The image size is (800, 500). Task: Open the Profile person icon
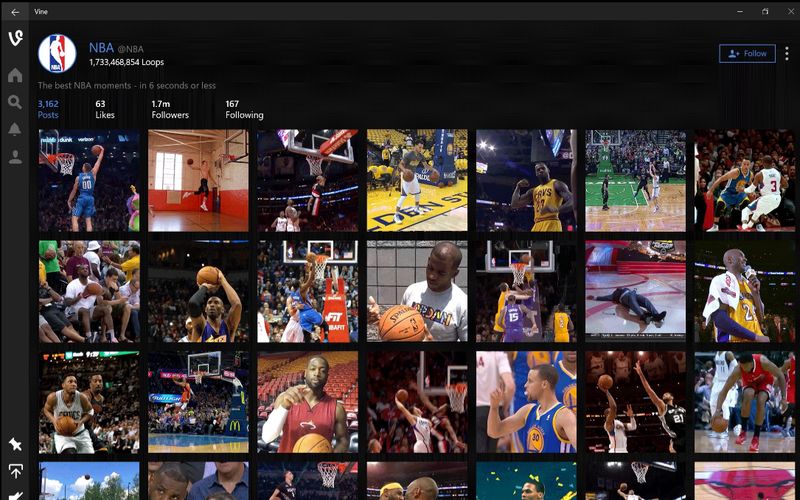tap(15, 157)
